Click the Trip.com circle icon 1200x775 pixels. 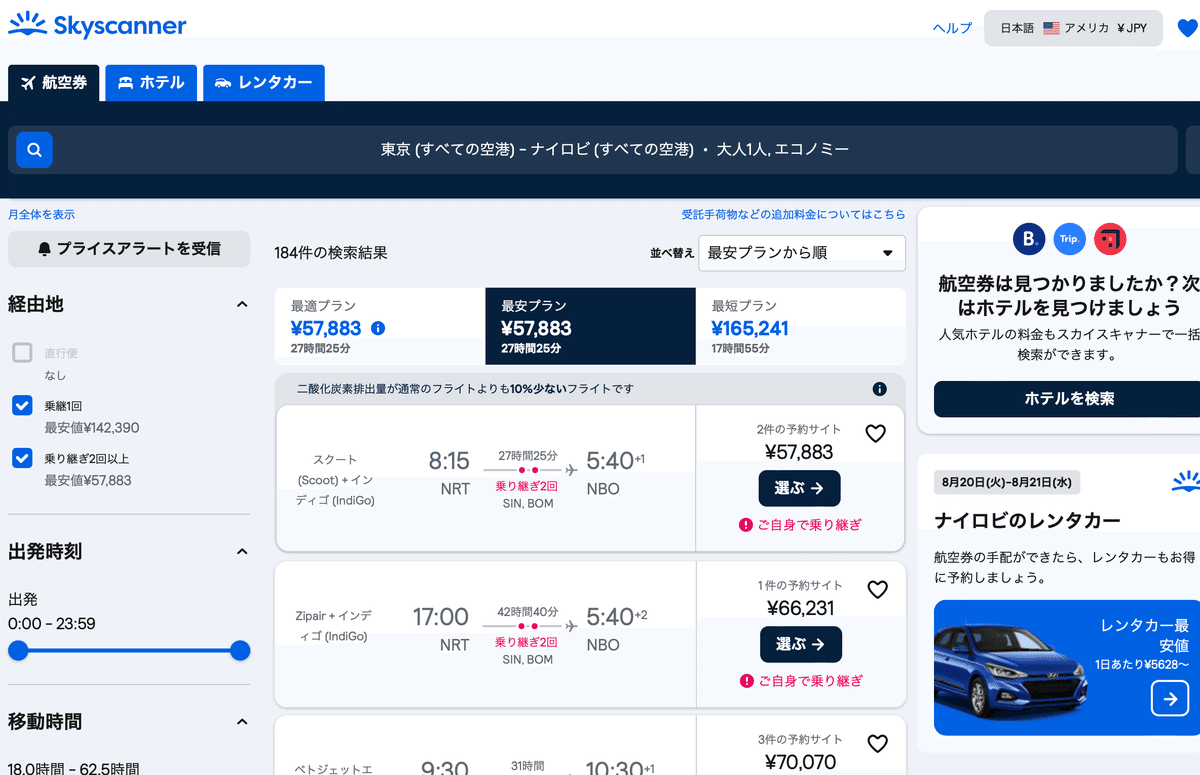(x=1069, y=238)
